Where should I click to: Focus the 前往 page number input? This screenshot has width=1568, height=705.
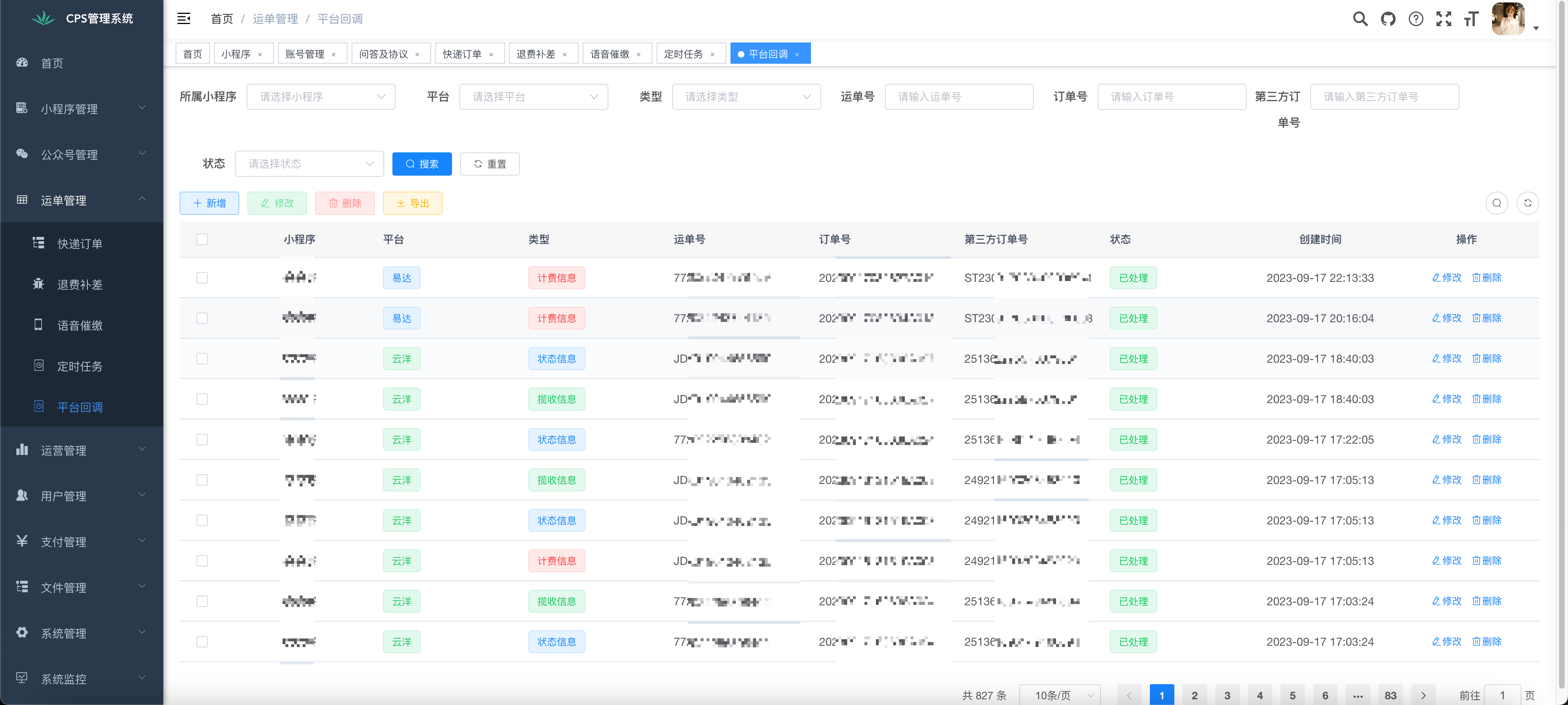1502,695
